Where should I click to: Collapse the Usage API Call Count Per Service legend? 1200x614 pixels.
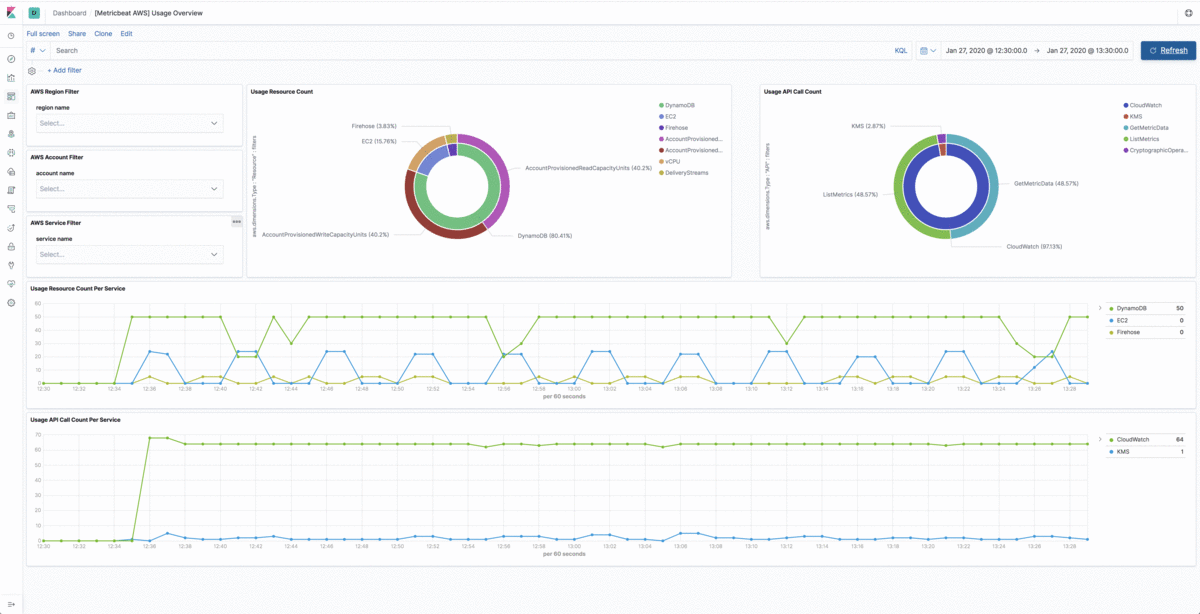(x=1100, y=439)
